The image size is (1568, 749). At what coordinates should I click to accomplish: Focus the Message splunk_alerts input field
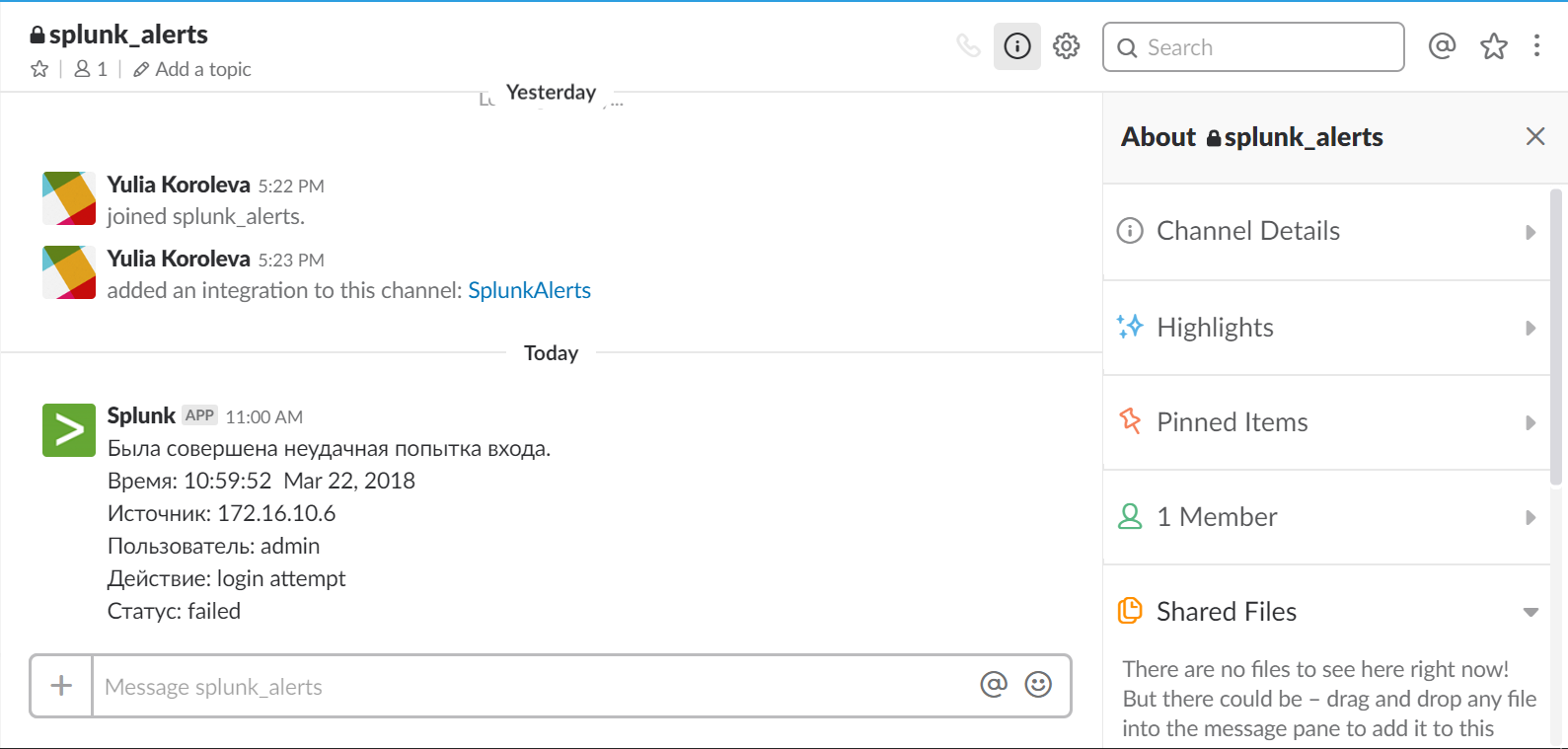point(533,687)
